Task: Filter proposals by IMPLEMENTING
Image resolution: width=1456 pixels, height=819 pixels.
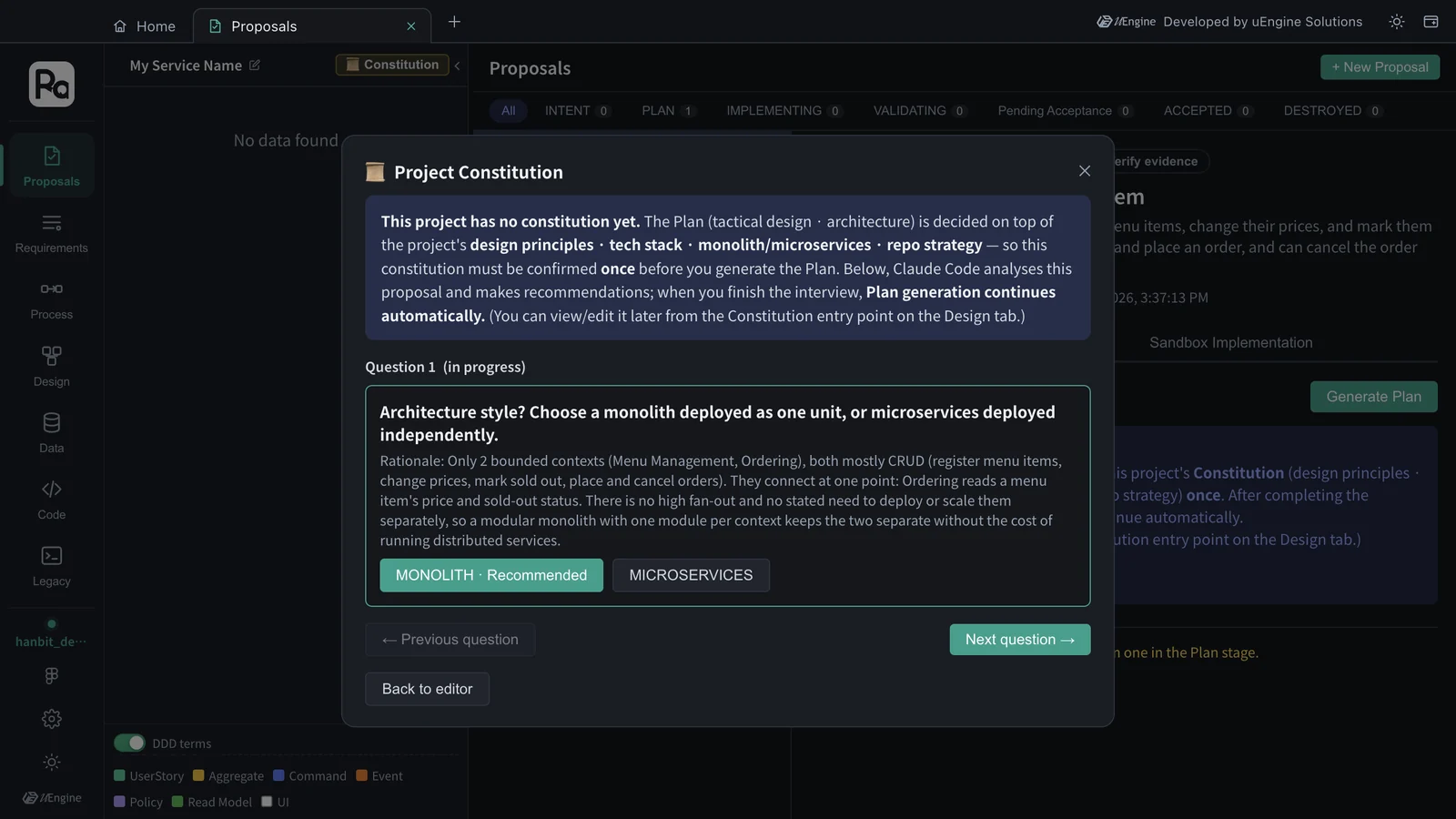Action: (784, 111)
